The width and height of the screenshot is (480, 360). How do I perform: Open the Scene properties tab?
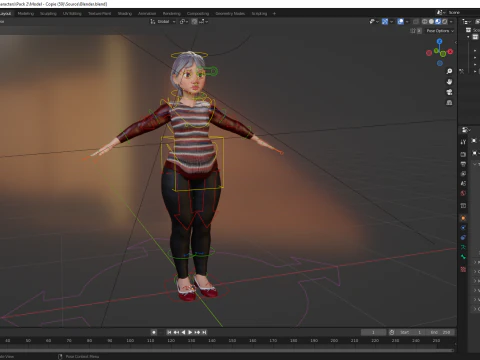point(463,183)
